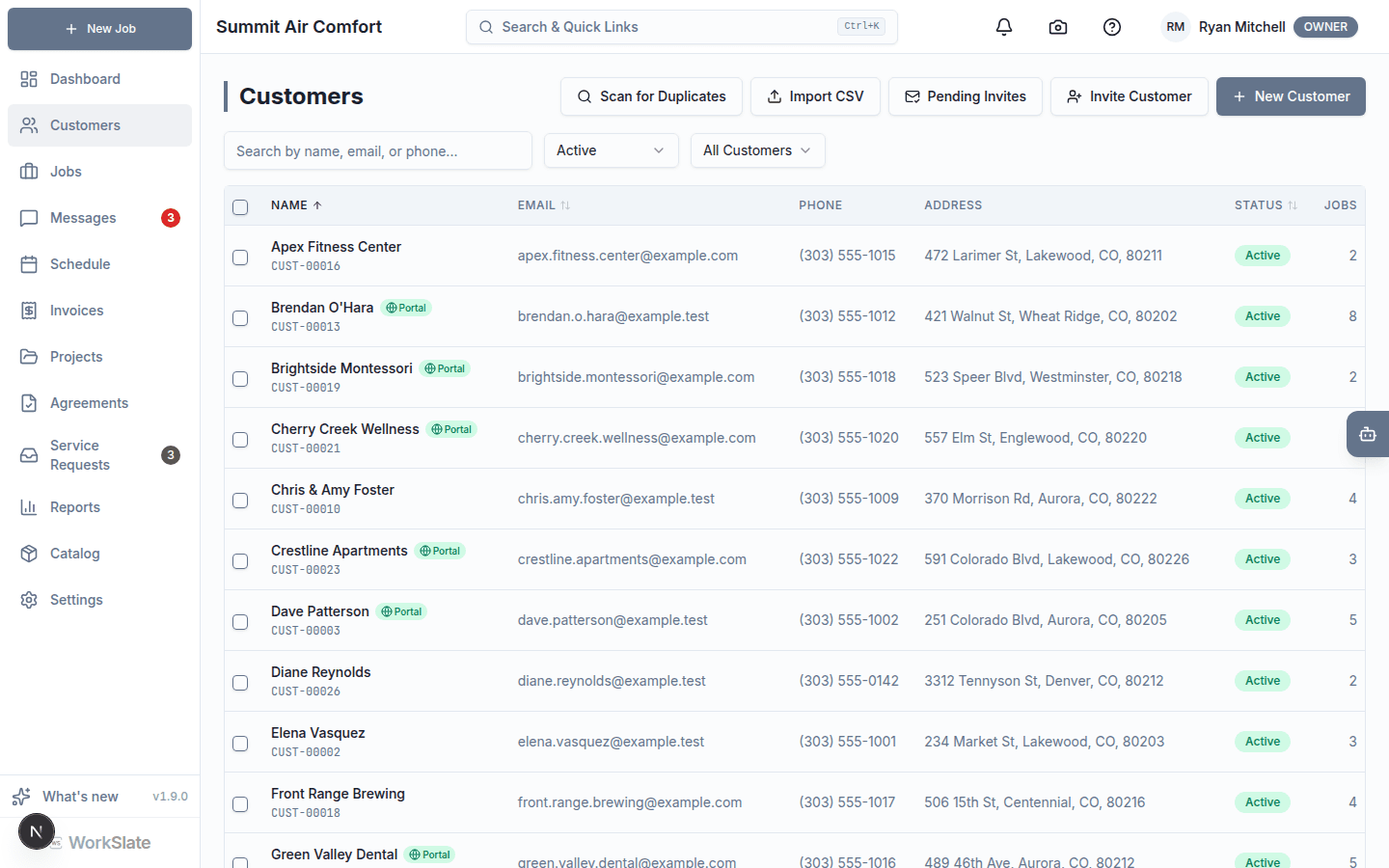Click the What's new sparkle icon
Image resolution: width=1389 pixels, height=868 pixels.
(x=21, y=797)
